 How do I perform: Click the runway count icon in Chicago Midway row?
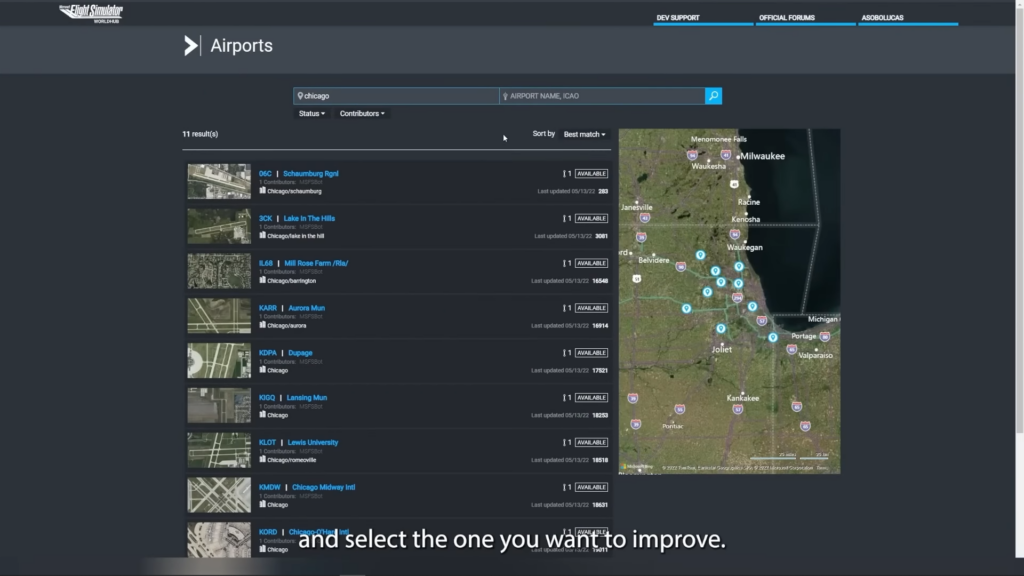point(564,487)
